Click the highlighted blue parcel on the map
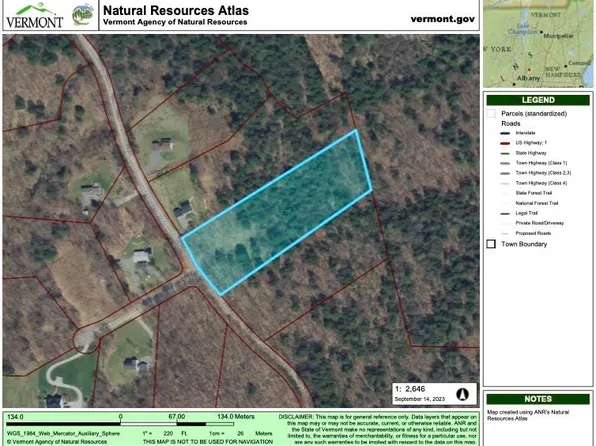596x446 pixels. tap(277, 213)
